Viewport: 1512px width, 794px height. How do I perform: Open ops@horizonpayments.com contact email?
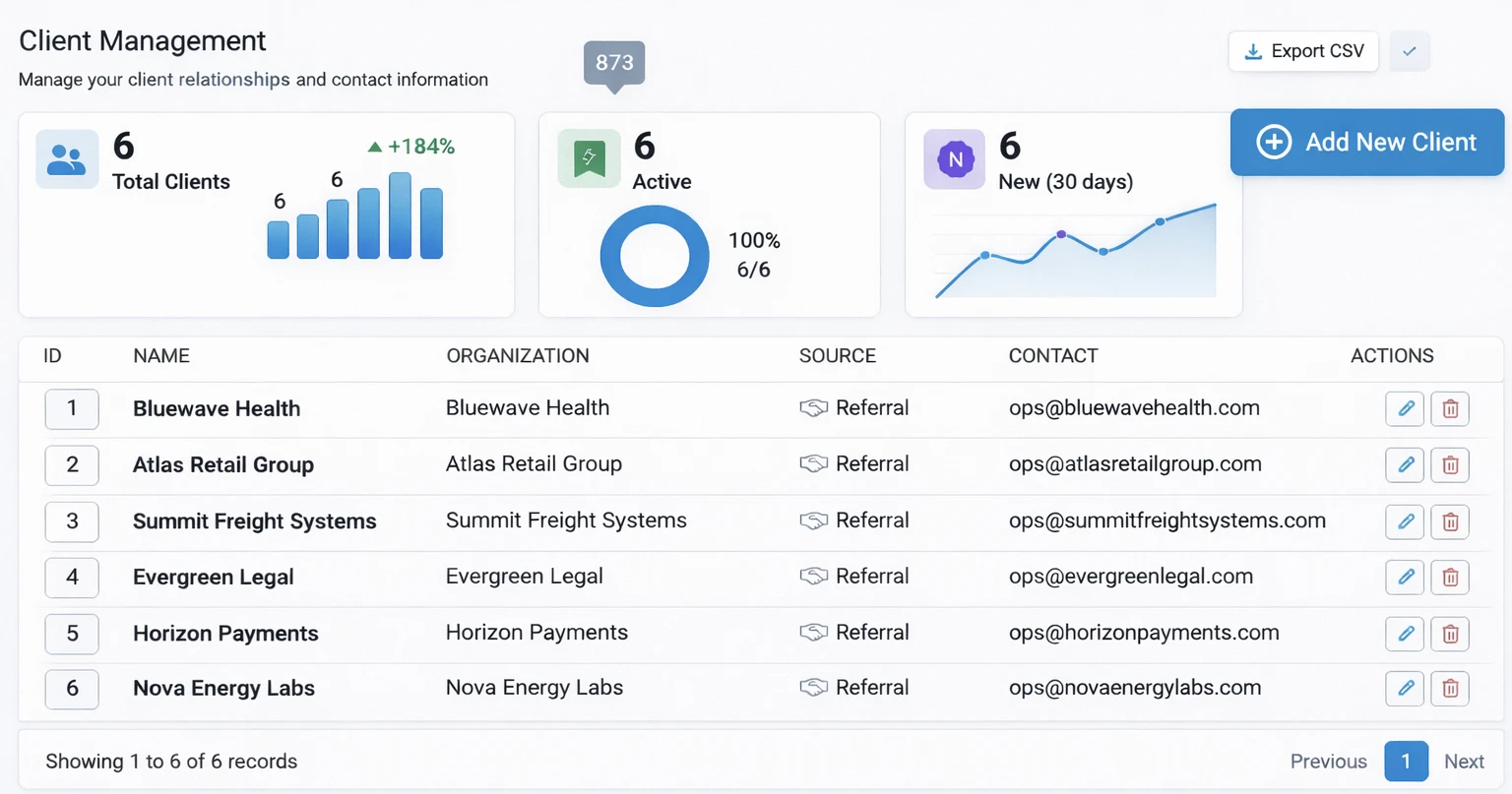[1144, 633]
